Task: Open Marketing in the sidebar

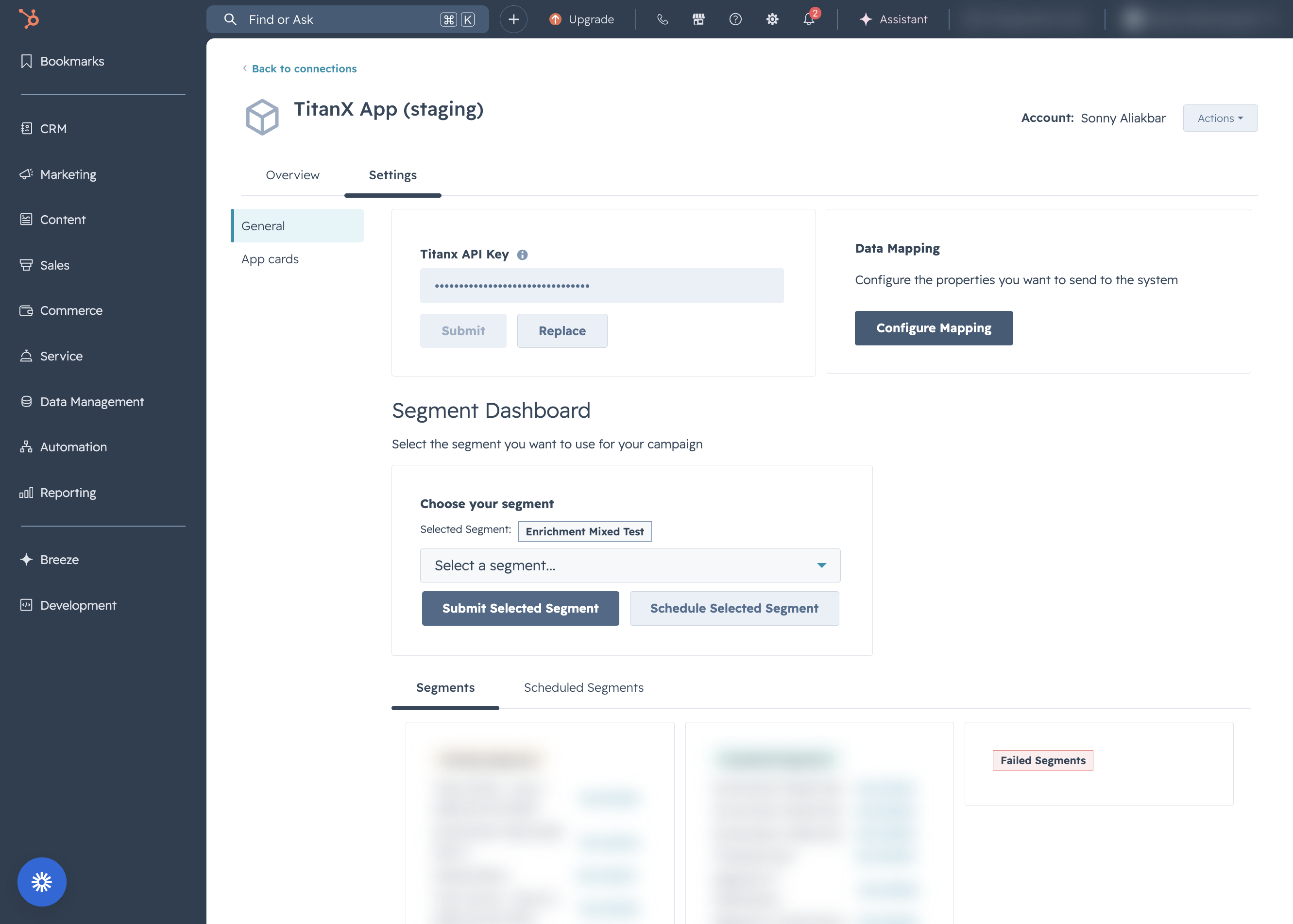Action: pos(58,174)
